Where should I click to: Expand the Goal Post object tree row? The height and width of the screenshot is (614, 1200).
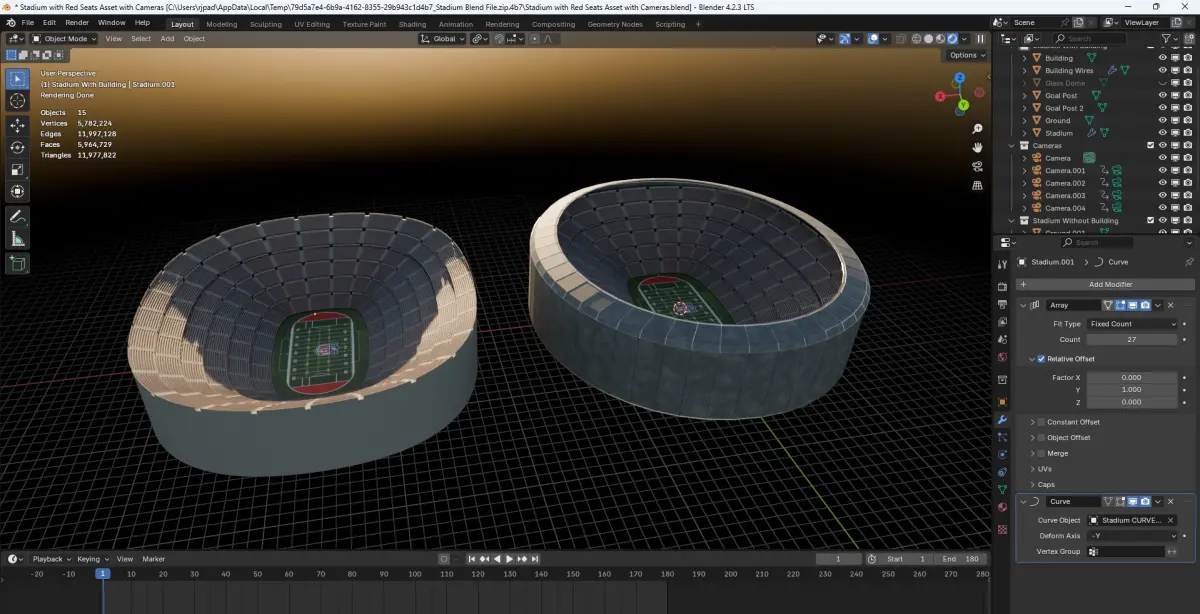[x=1024, y=96]
